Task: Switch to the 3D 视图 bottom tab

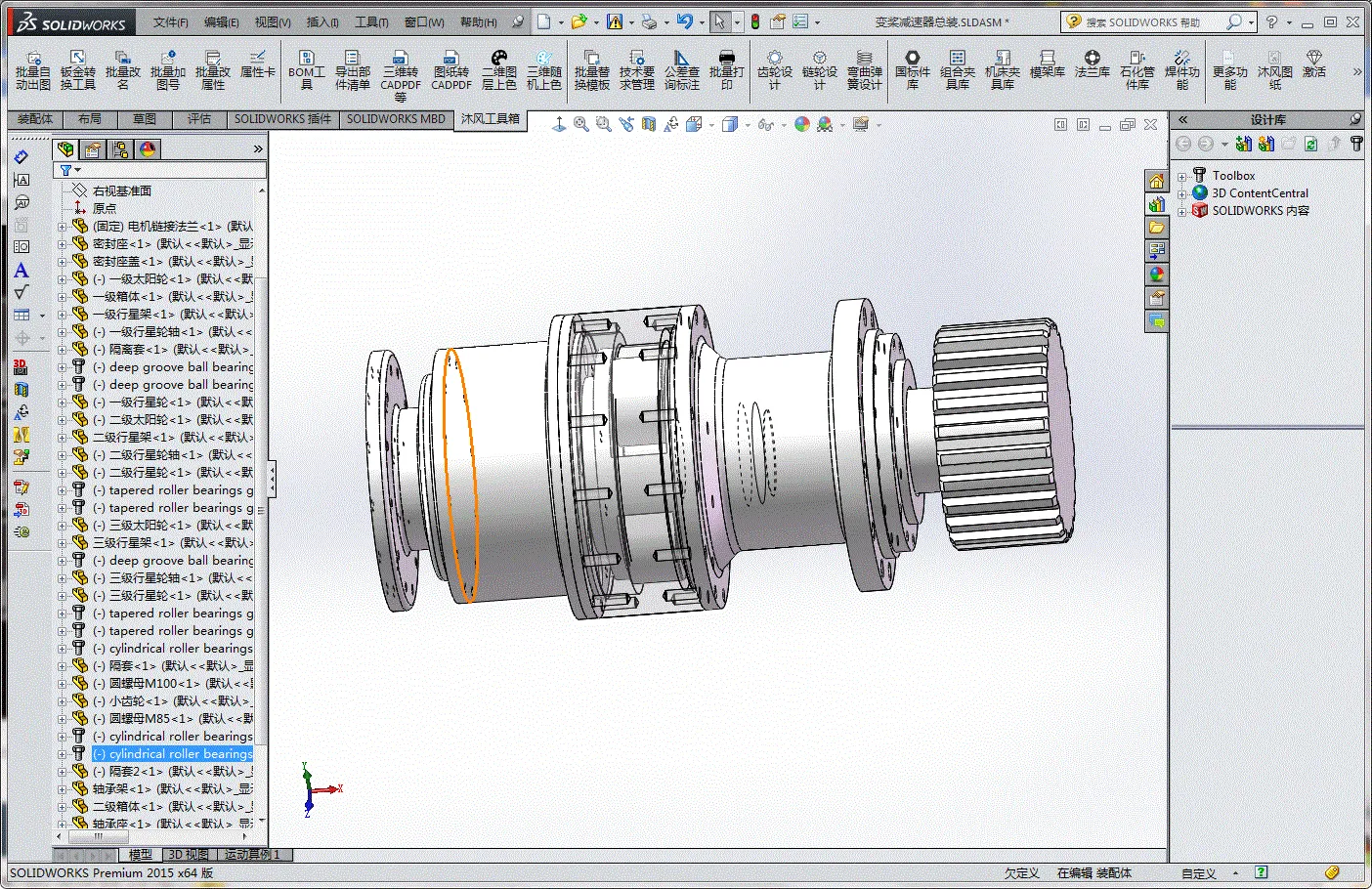Action: click(189, 855)
